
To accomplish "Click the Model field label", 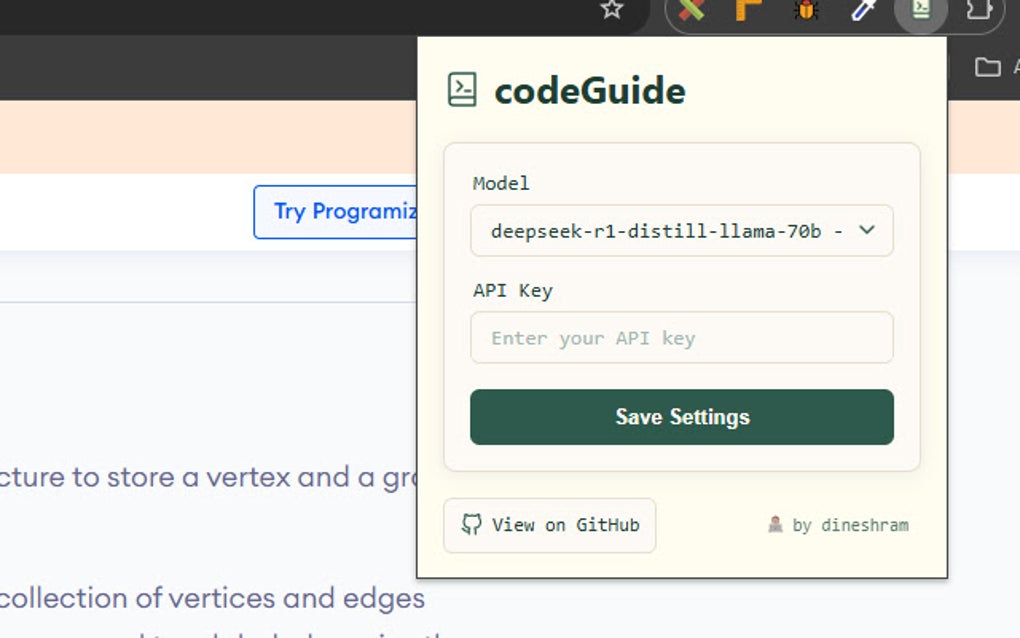I will coord(501,184).
